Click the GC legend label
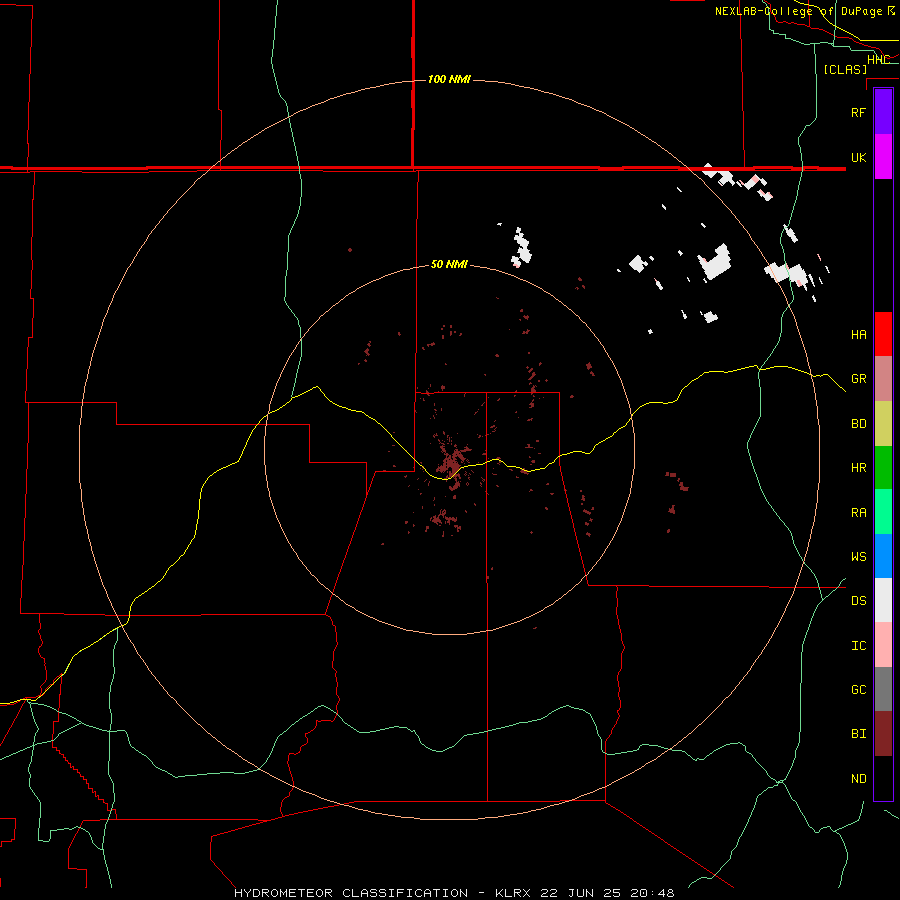 tap(858, 689)
